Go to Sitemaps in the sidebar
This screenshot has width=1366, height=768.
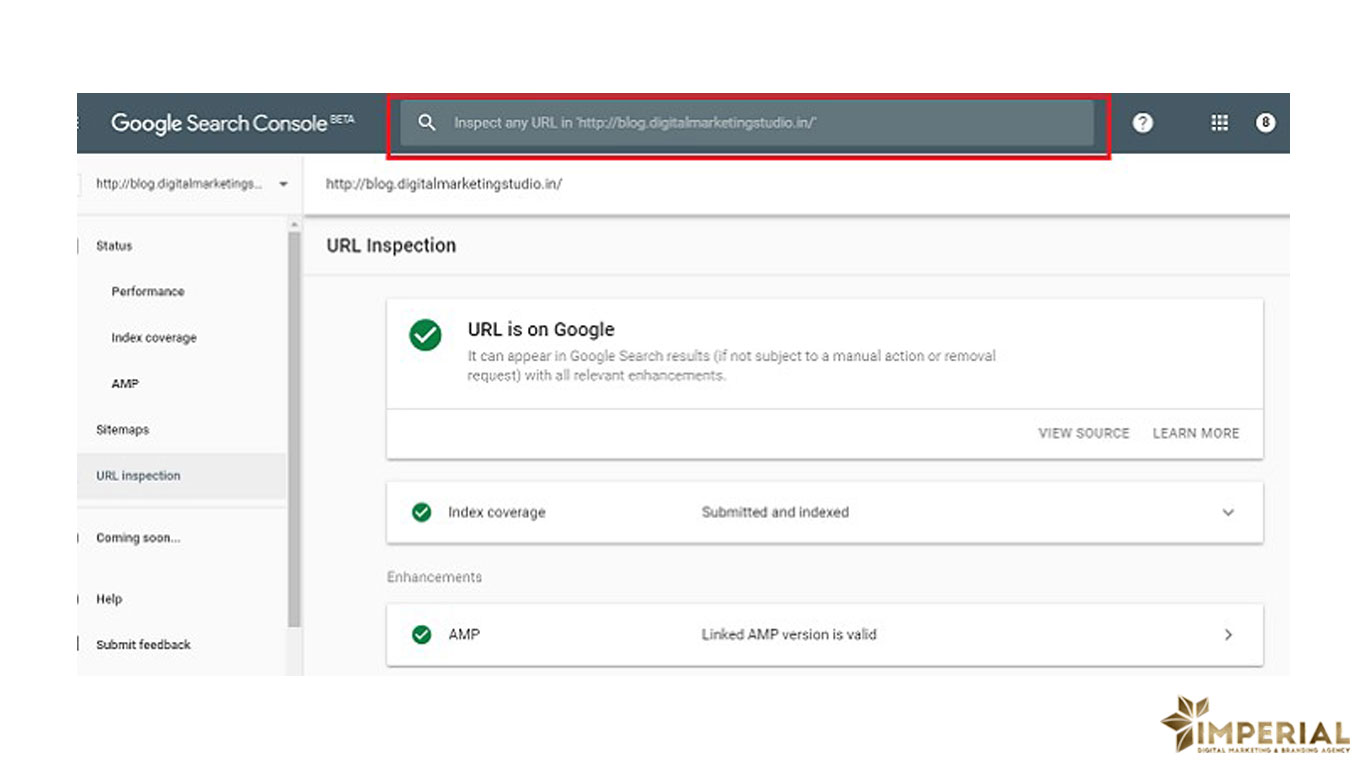point(122,430)
